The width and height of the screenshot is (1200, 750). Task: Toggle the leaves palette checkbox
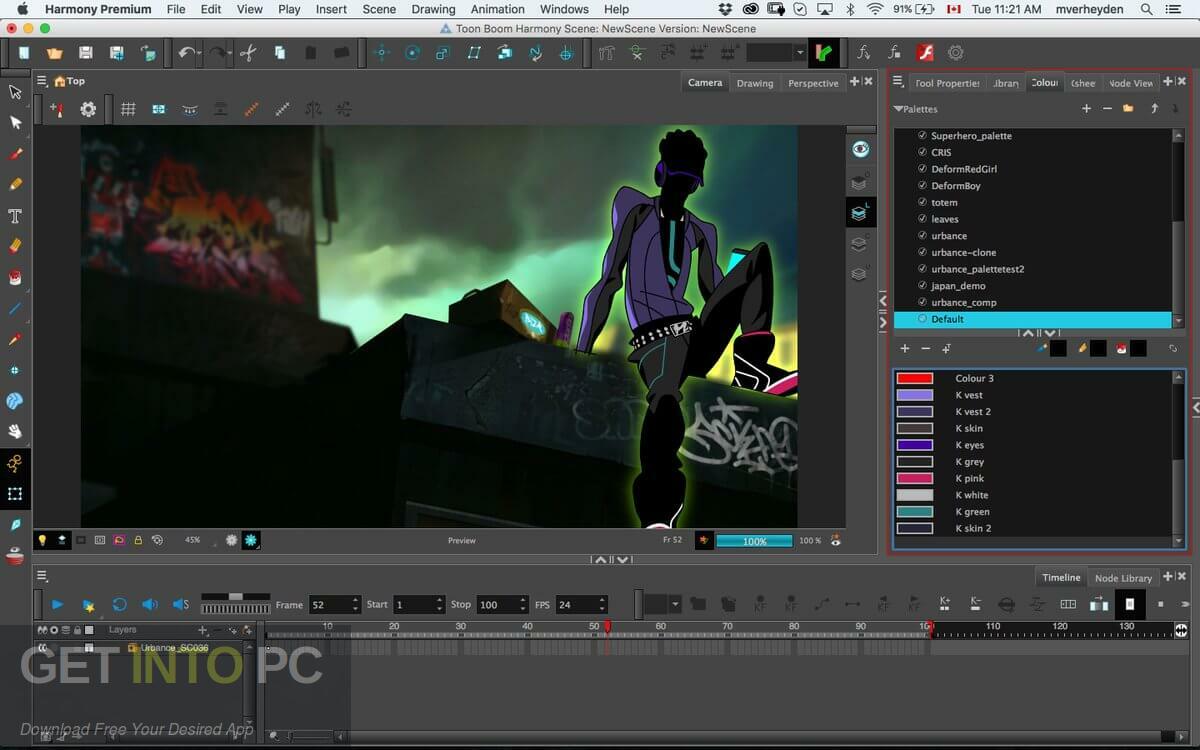coord(922,219)
